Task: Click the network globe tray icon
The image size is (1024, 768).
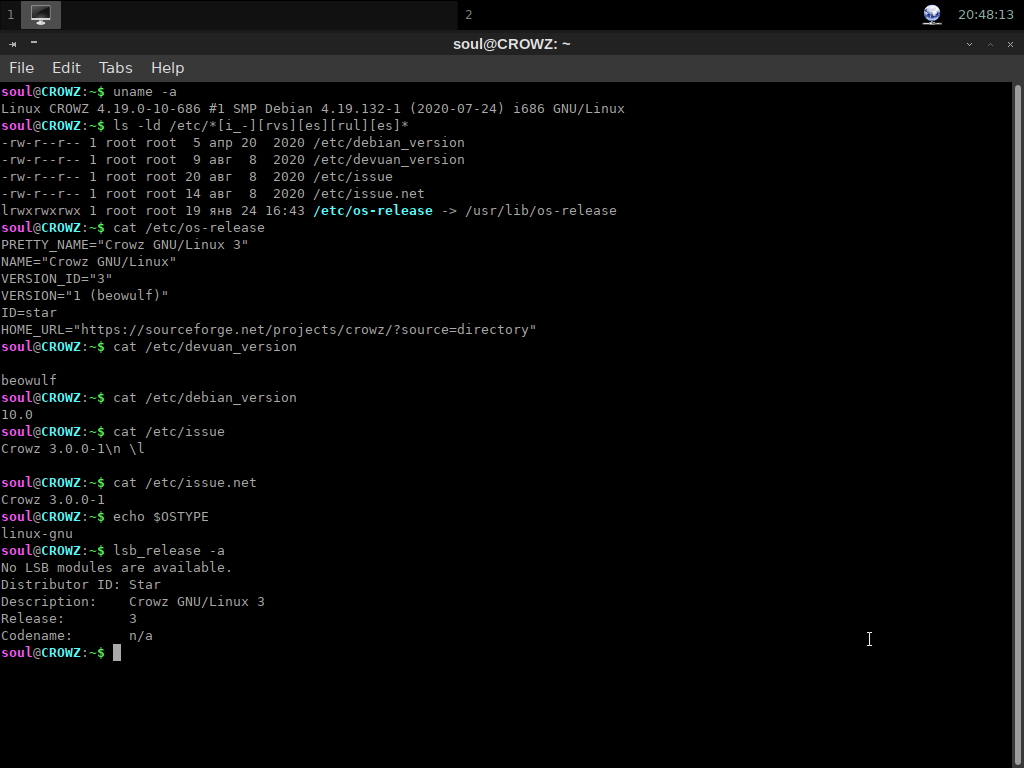Action: [x=932, y=14]
